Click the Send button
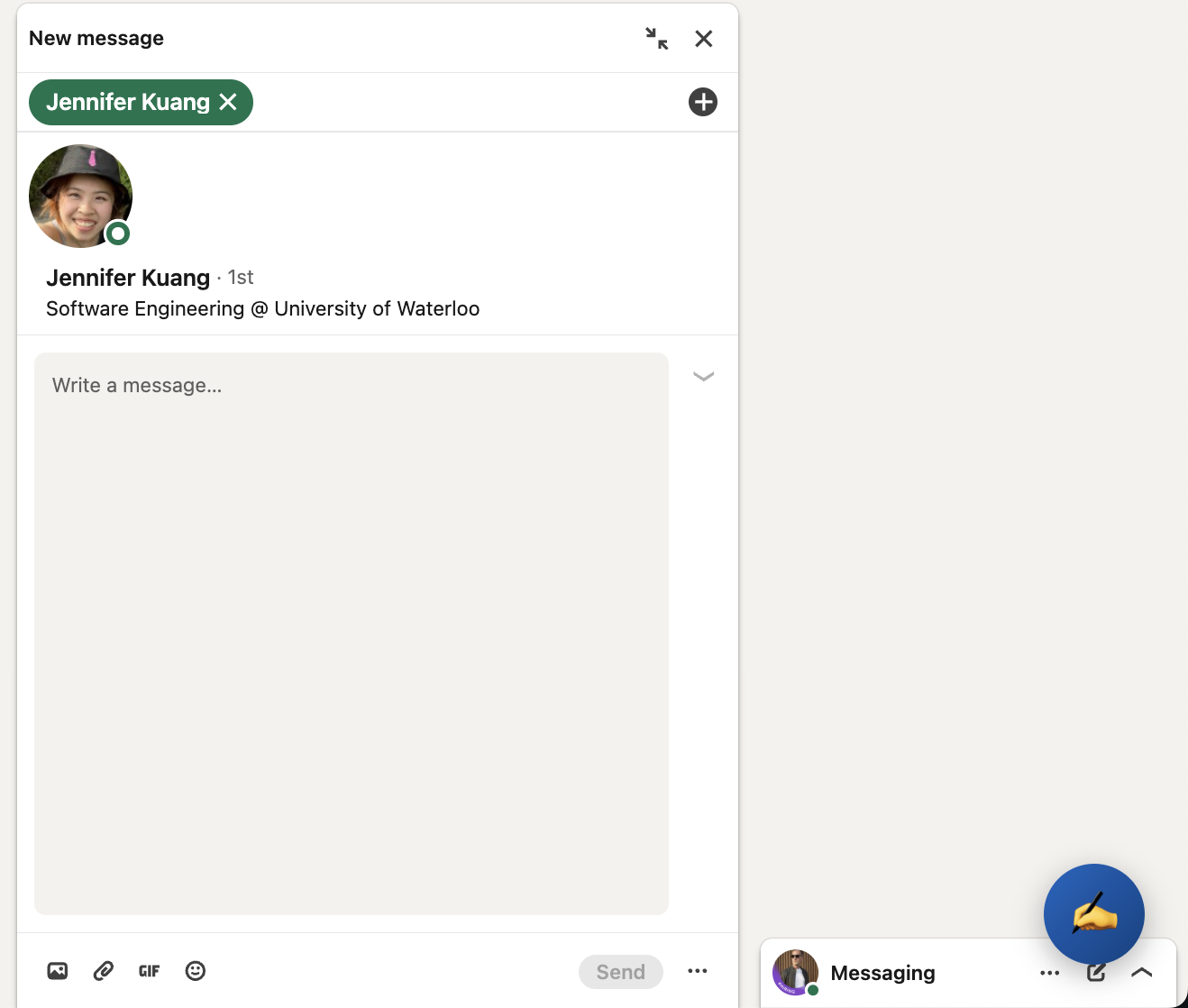This screenshot has height=1008, width=1188. [621, 972]
